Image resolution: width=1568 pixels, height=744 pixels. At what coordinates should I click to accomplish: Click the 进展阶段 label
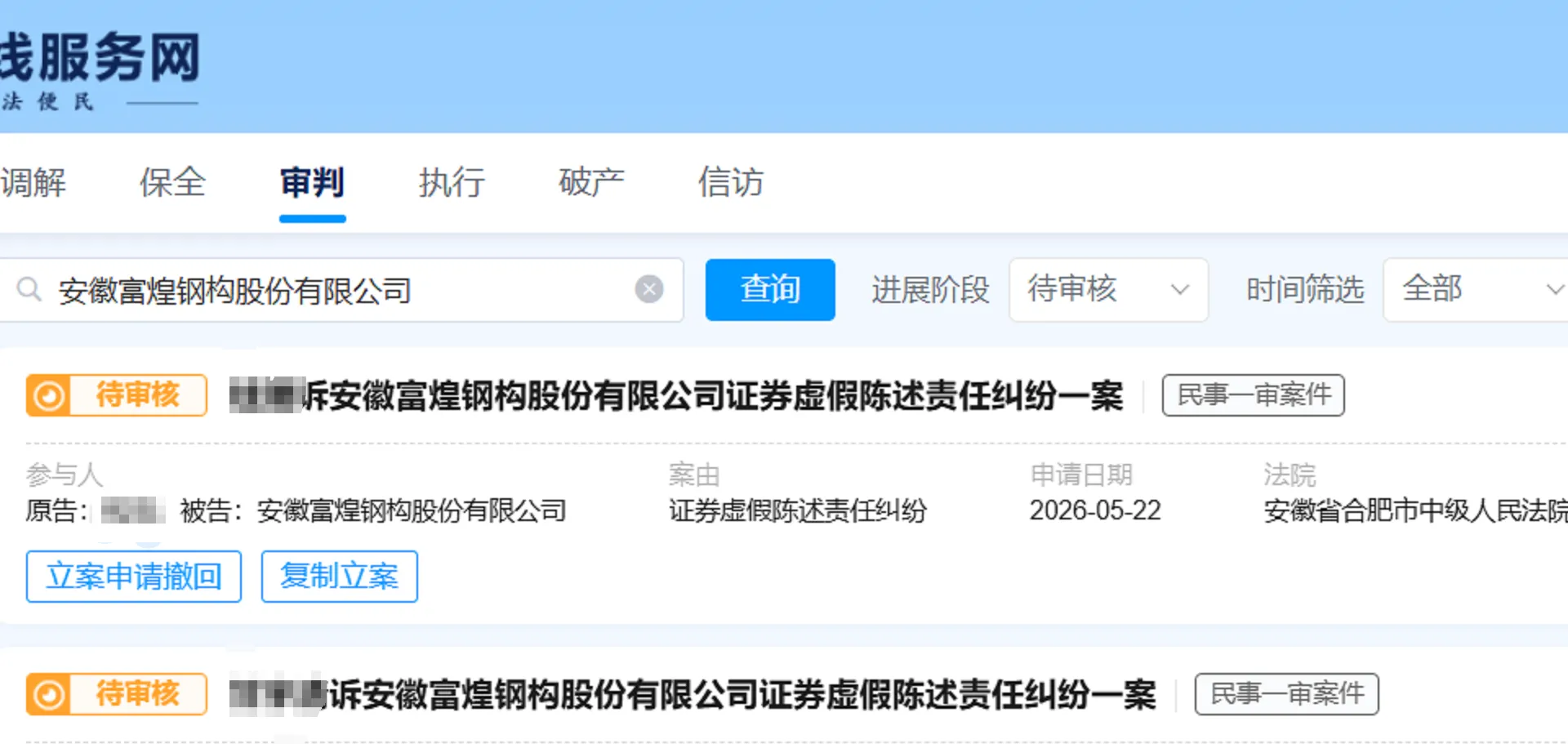pos(930,290)
